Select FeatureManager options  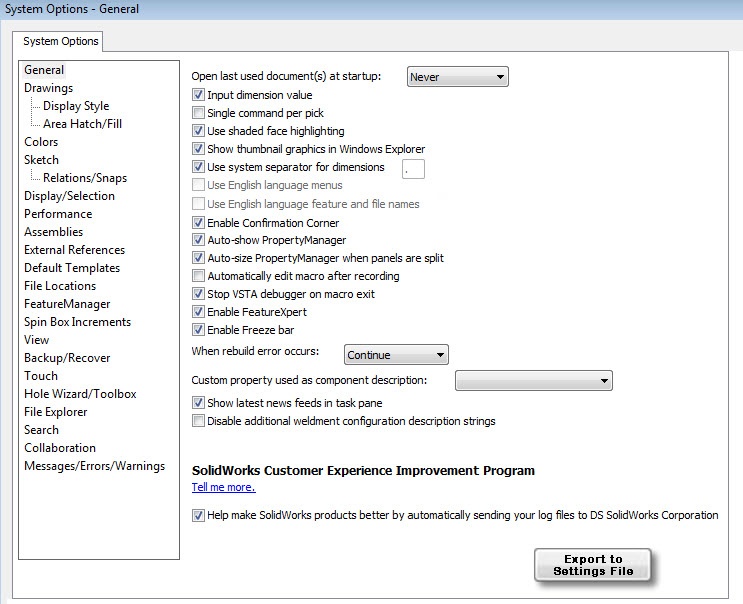(67, 304)
